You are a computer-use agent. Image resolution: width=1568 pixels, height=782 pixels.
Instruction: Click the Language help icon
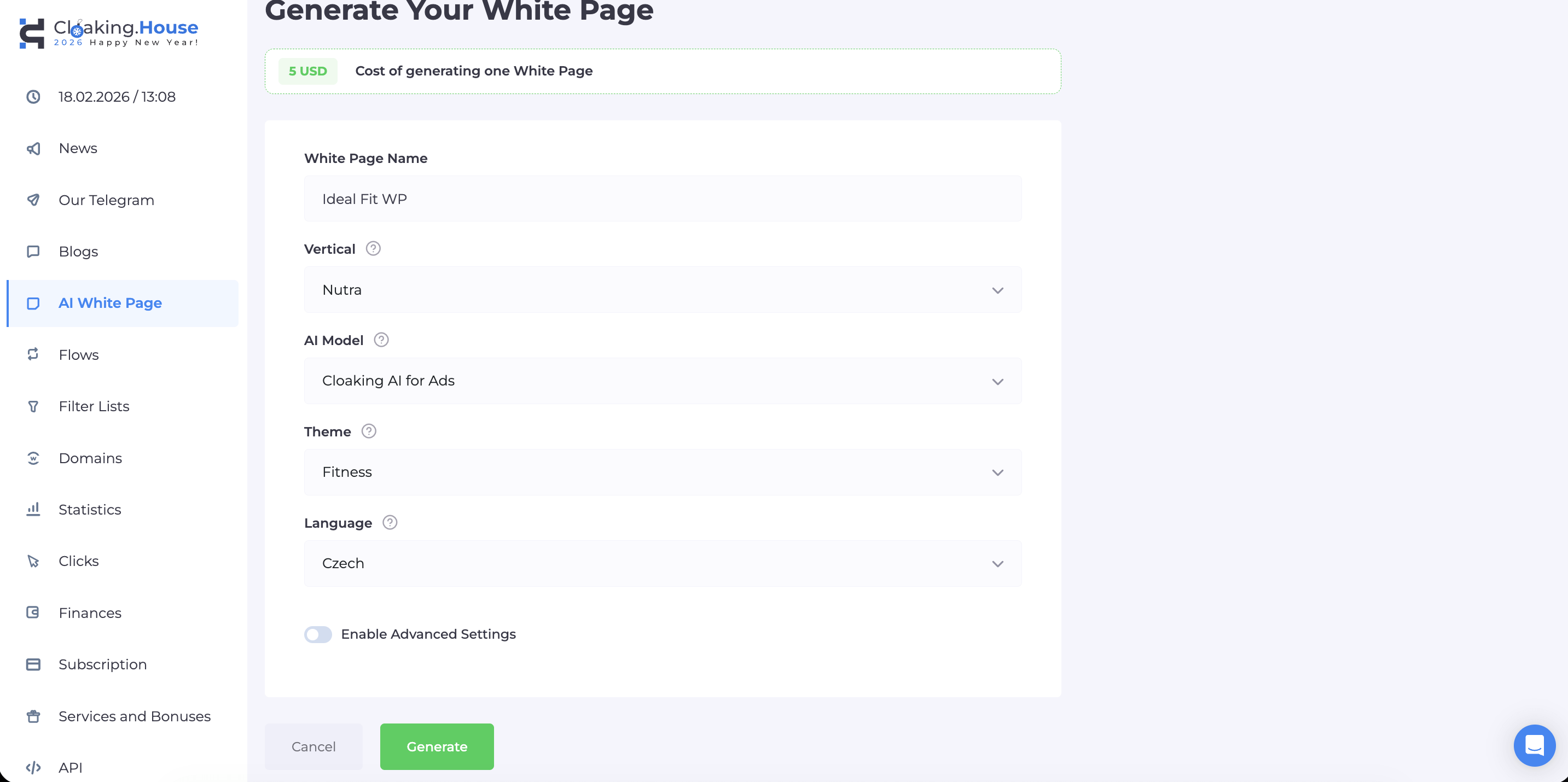390,522
